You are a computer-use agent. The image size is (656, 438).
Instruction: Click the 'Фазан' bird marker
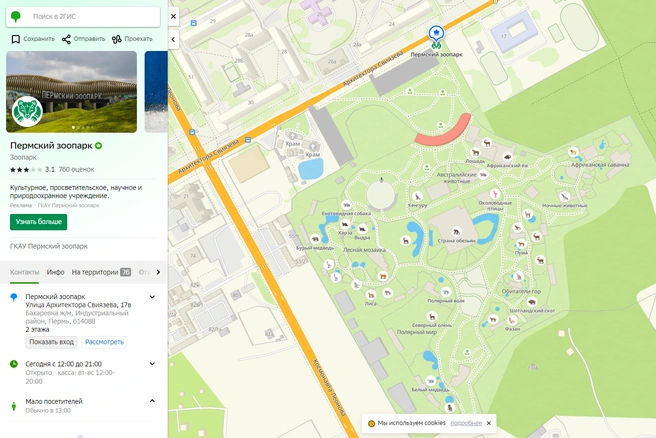point(512,321)
